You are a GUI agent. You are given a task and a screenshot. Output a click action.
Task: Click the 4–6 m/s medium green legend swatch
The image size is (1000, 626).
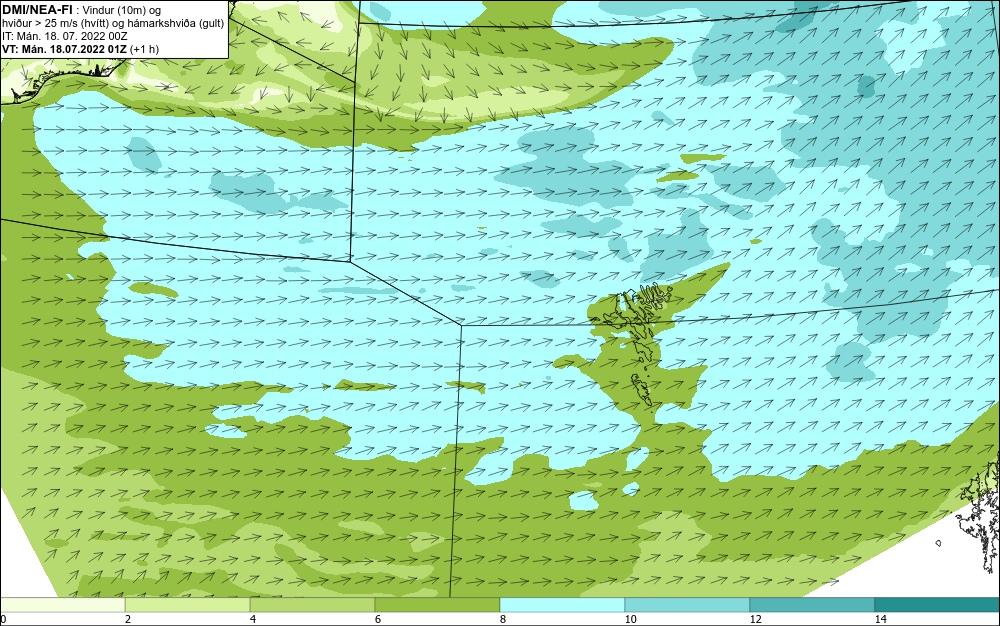tap(312, 605)
